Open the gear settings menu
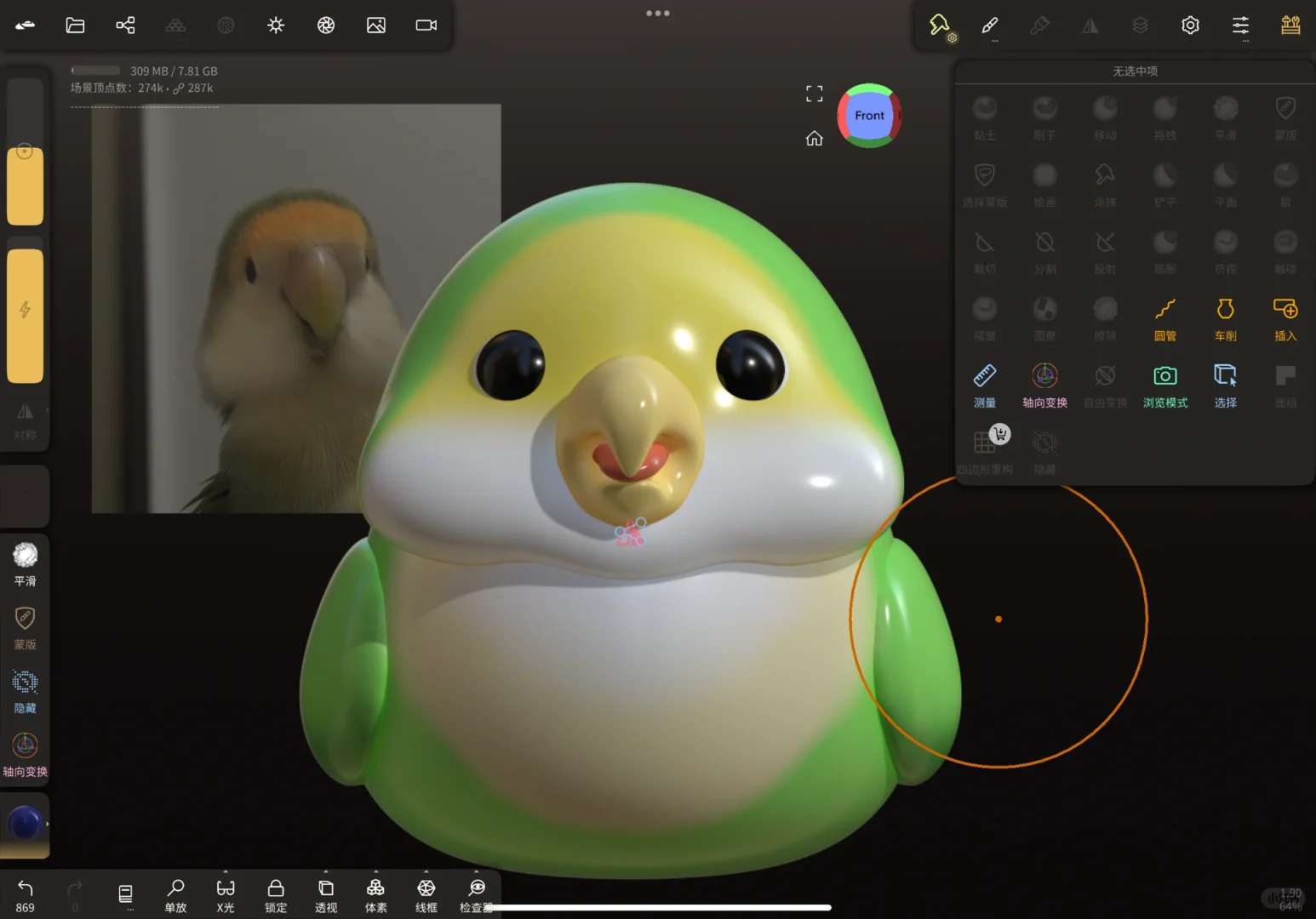 pyautogui.click(x=1191, y=26)
